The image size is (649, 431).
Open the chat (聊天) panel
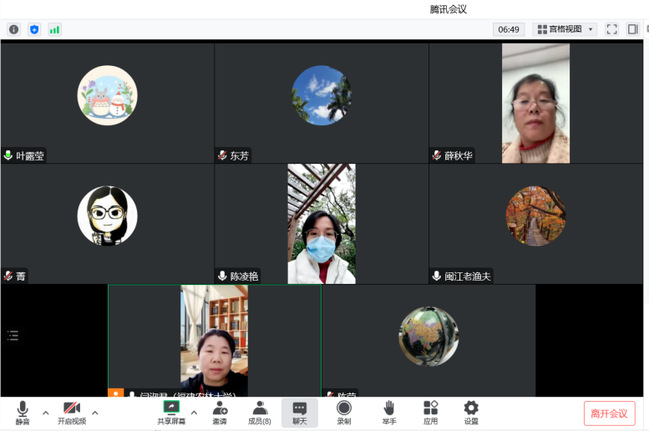tap(299, 412)
